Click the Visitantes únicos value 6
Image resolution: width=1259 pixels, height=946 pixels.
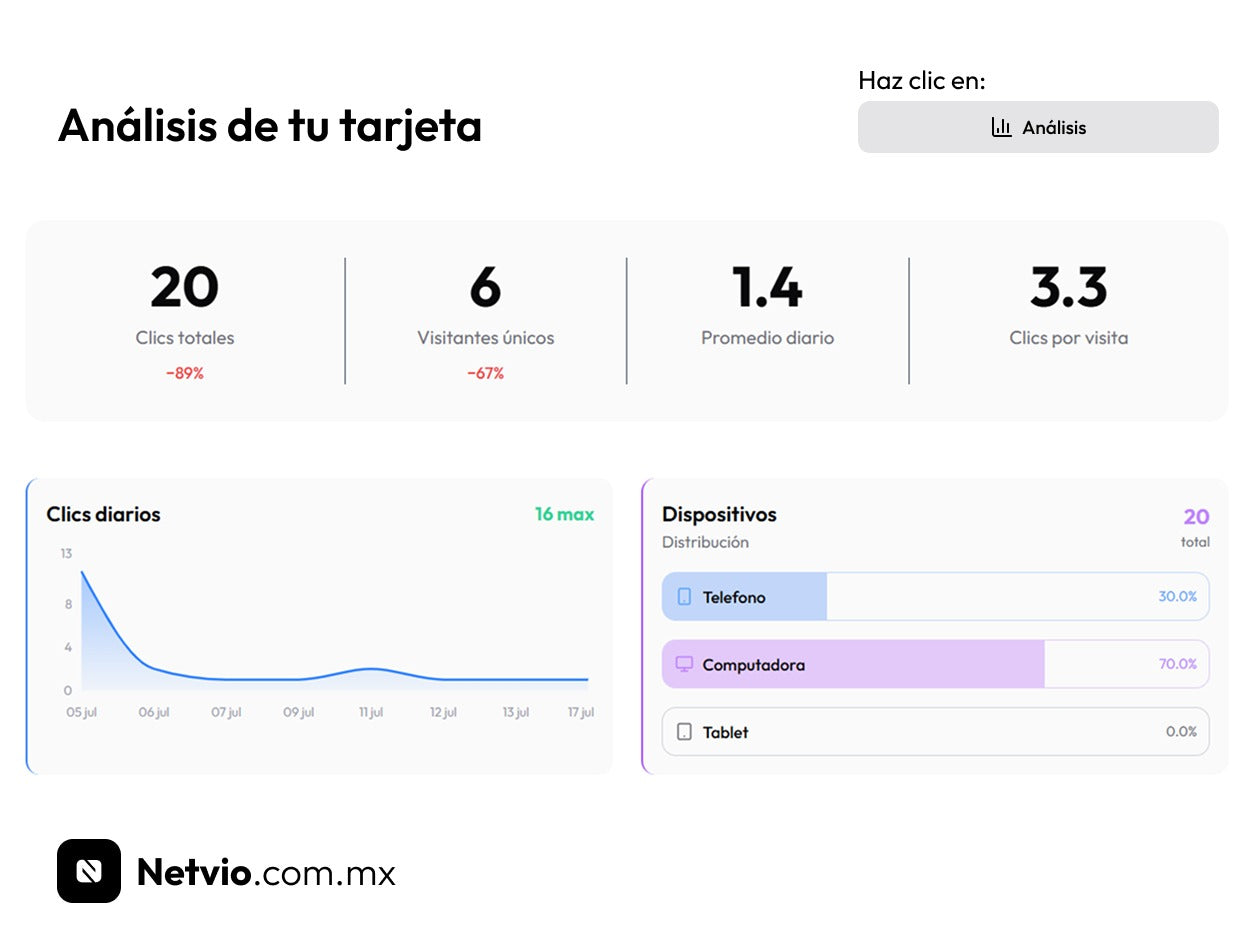485,288
